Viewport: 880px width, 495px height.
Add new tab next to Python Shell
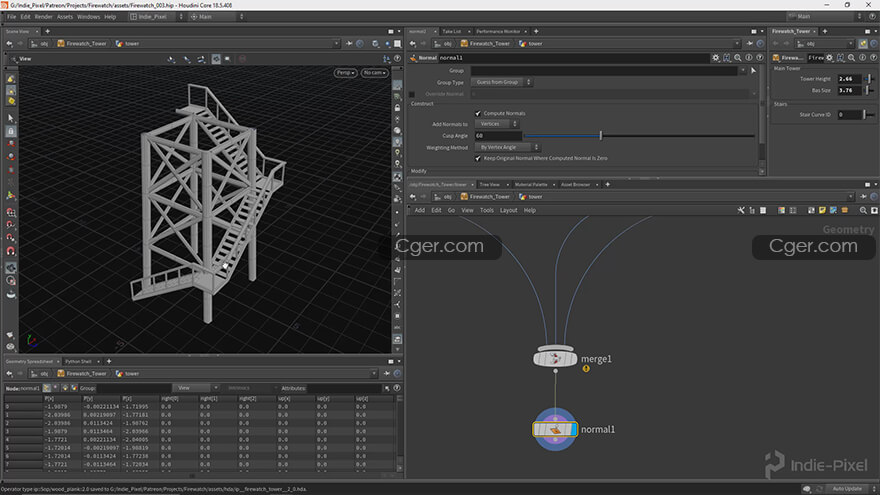pyautogui.click(x=109, y=361)
